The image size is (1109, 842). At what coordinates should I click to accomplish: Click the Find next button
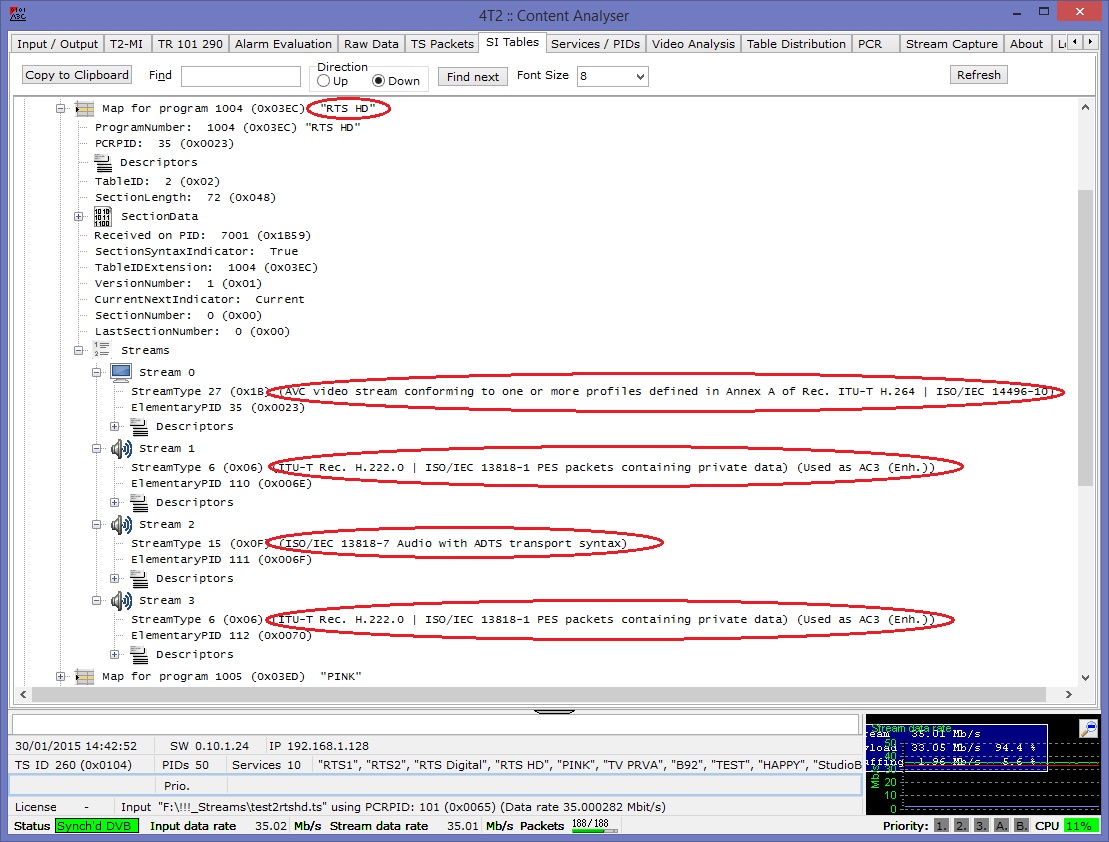tap(472, 76)
